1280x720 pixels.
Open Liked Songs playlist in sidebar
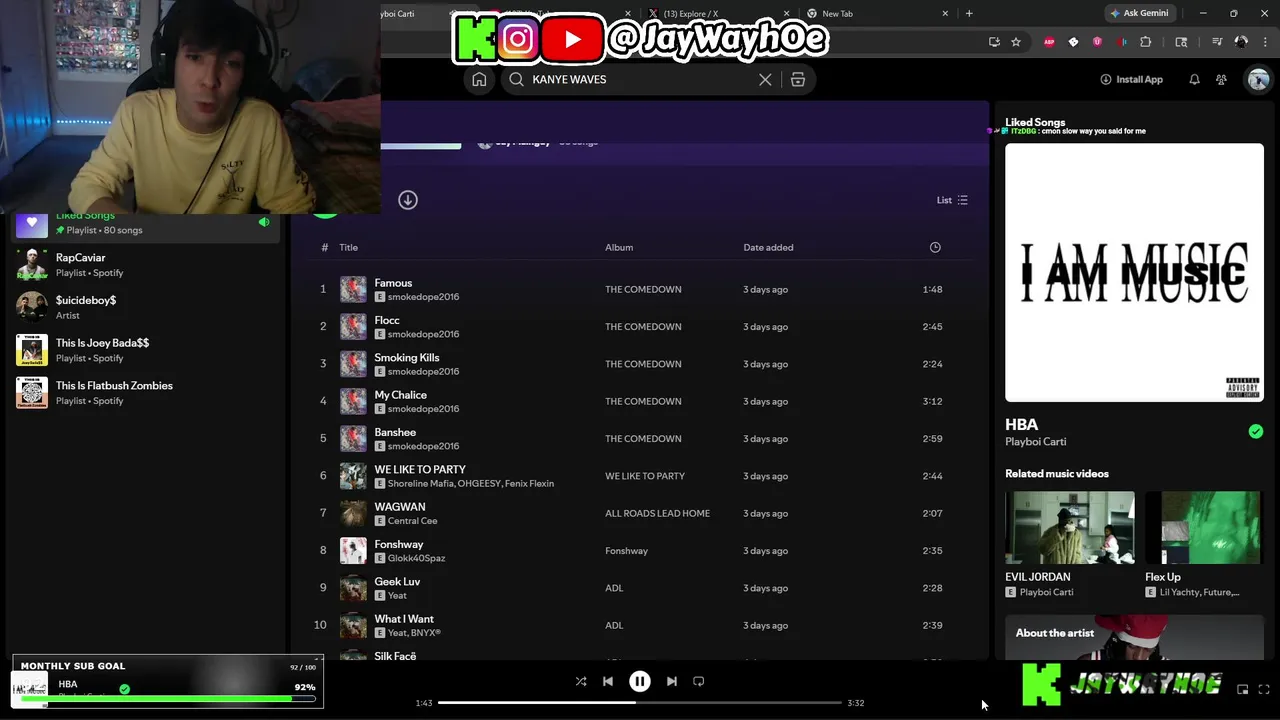pyautogui.click(x=145, y=223)
